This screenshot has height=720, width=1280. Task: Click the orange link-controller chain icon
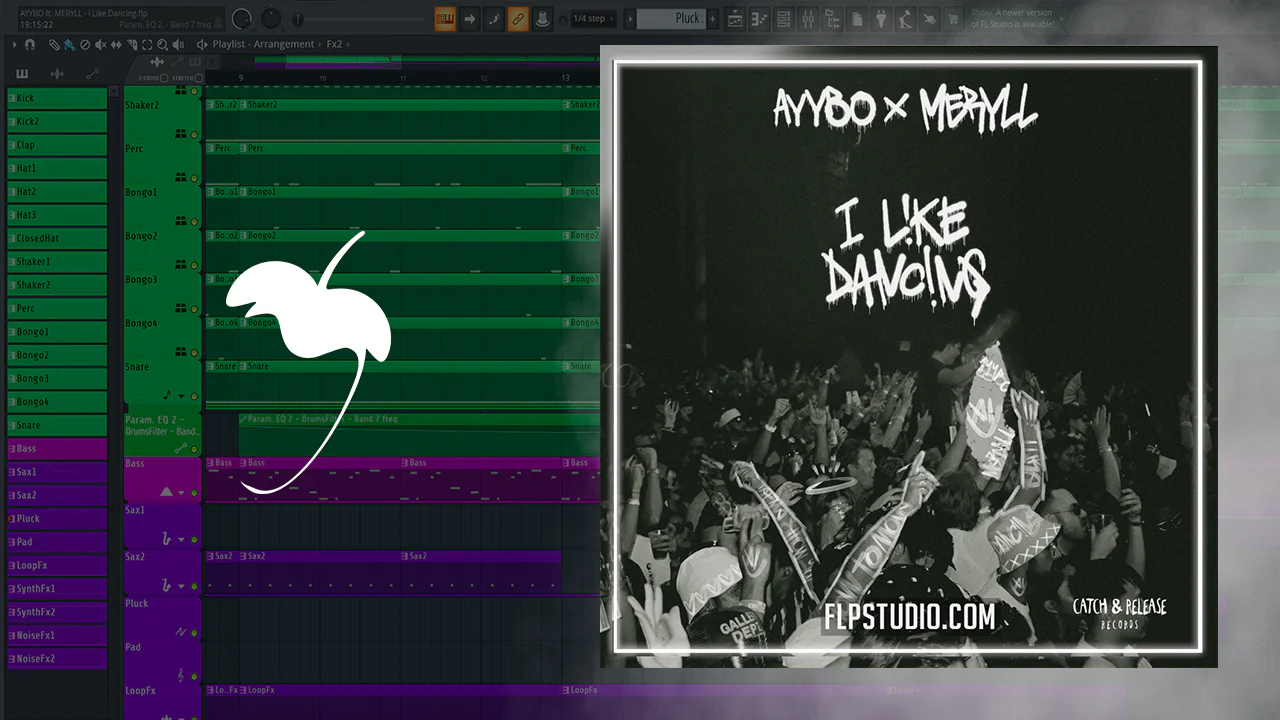pos(518,18)
